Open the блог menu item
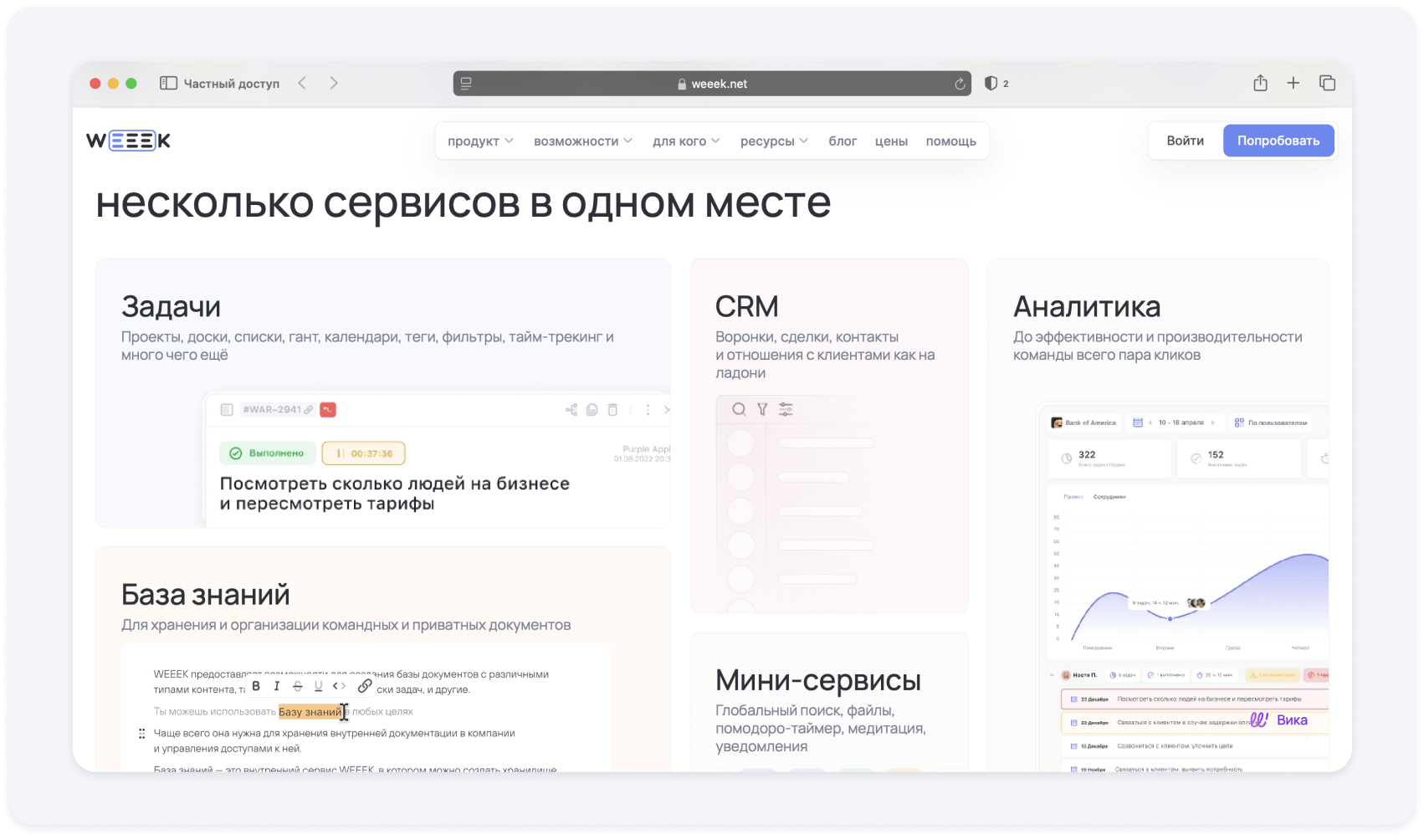 843,141
